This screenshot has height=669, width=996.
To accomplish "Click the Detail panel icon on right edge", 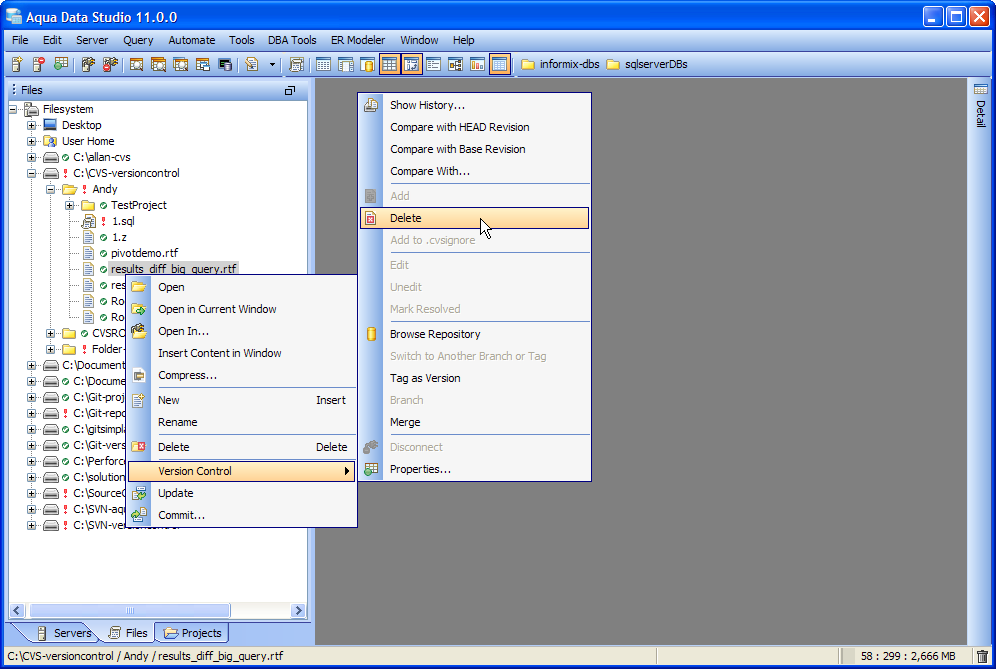I will pos(981,89).
